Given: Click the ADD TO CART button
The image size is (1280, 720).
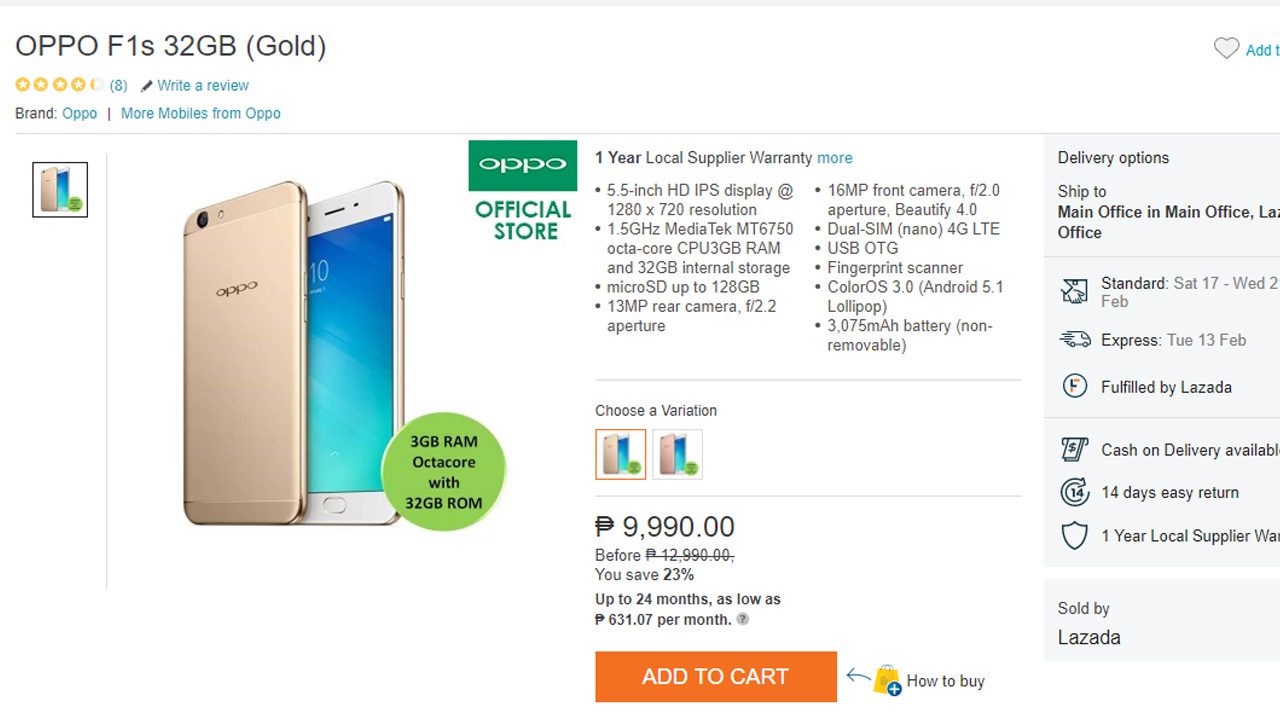Looking at the screenshot, I should pos(715,676).
